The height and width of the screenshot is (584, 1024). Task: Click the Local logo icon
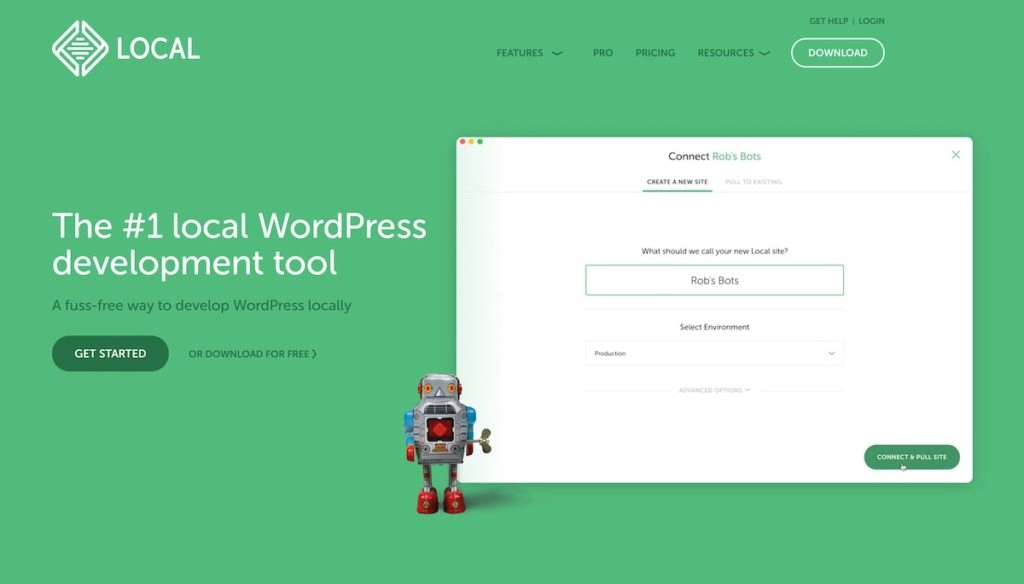80,48
